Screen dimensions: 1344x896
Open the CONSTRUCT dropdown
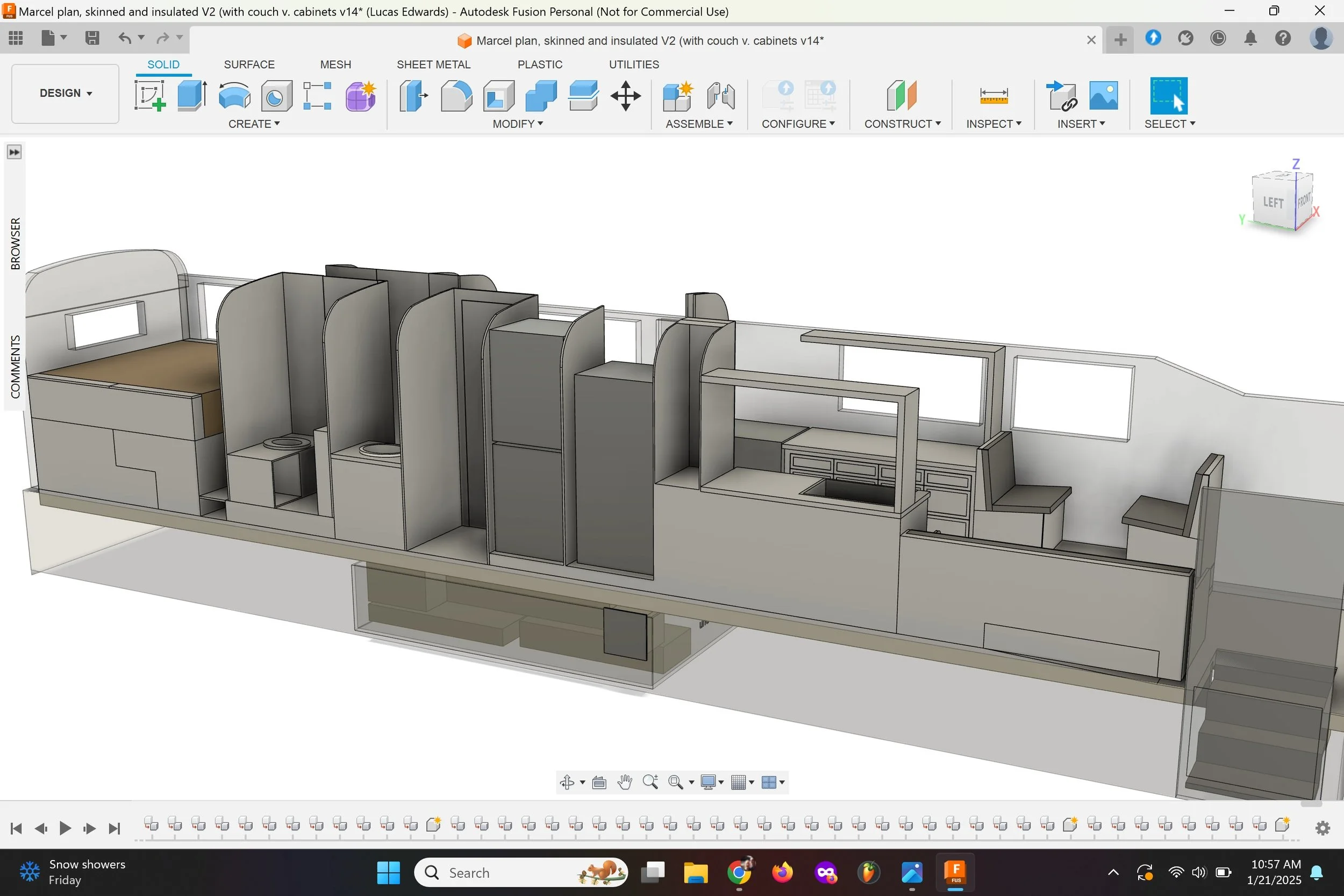click(902, 124)
